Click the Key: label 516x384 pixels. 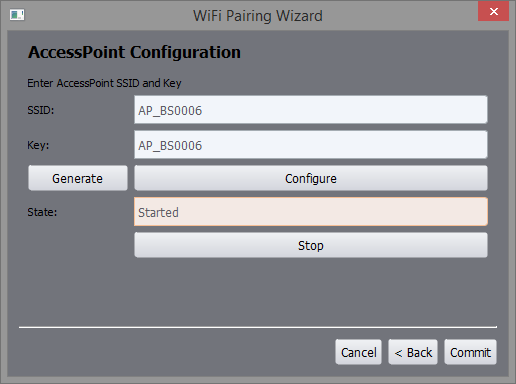38,145
